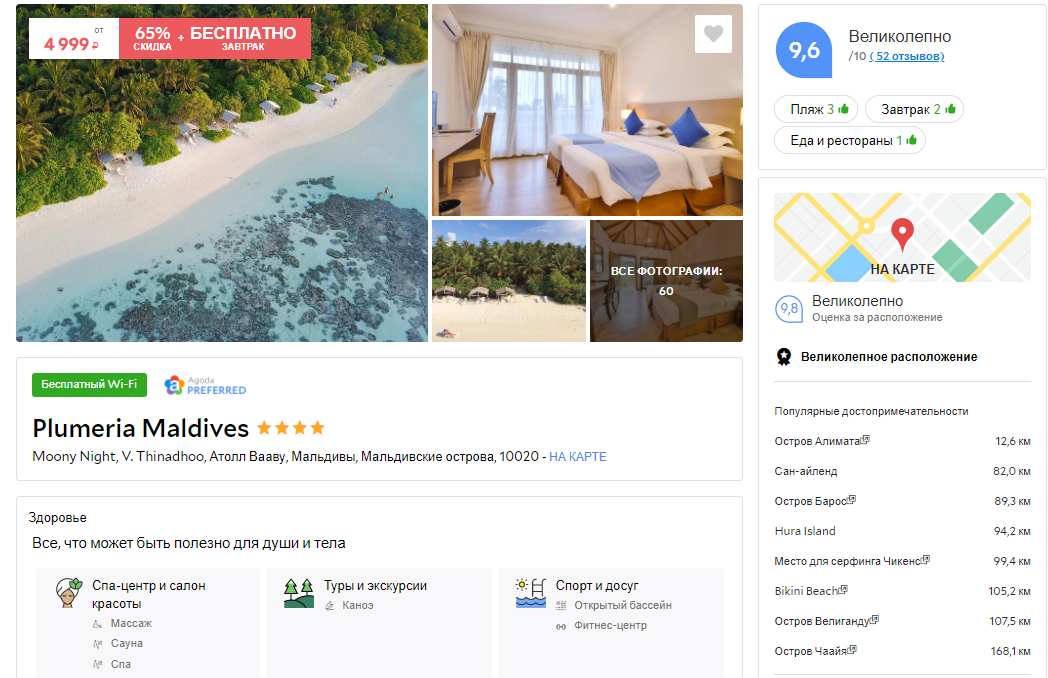Click the sport and leisure pool icon
The height and width of the screenshot is (678, 1048).
pyautogui.click(x=531, y=593)
